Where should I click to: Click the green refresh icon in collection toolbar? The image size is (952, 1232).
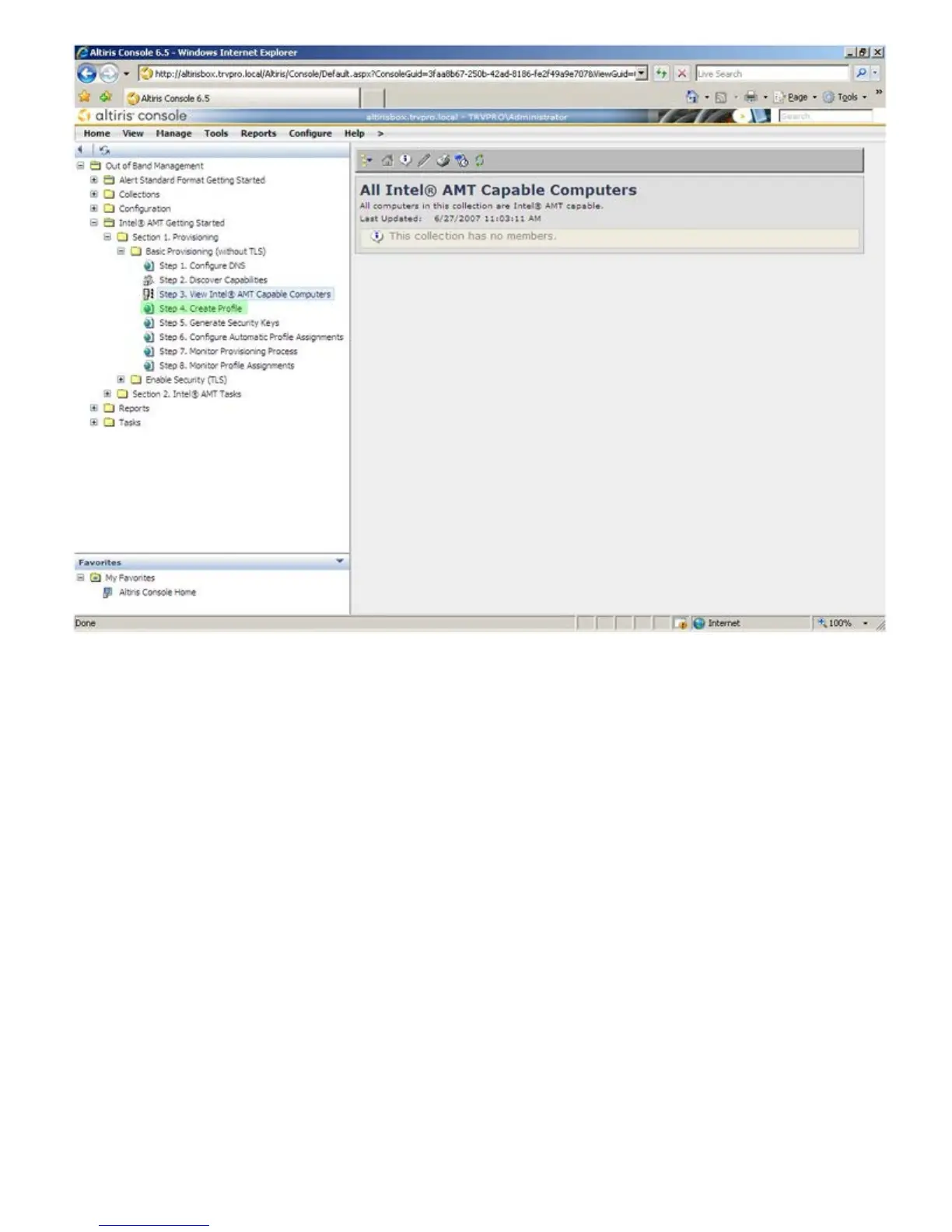tap(480, 160)
